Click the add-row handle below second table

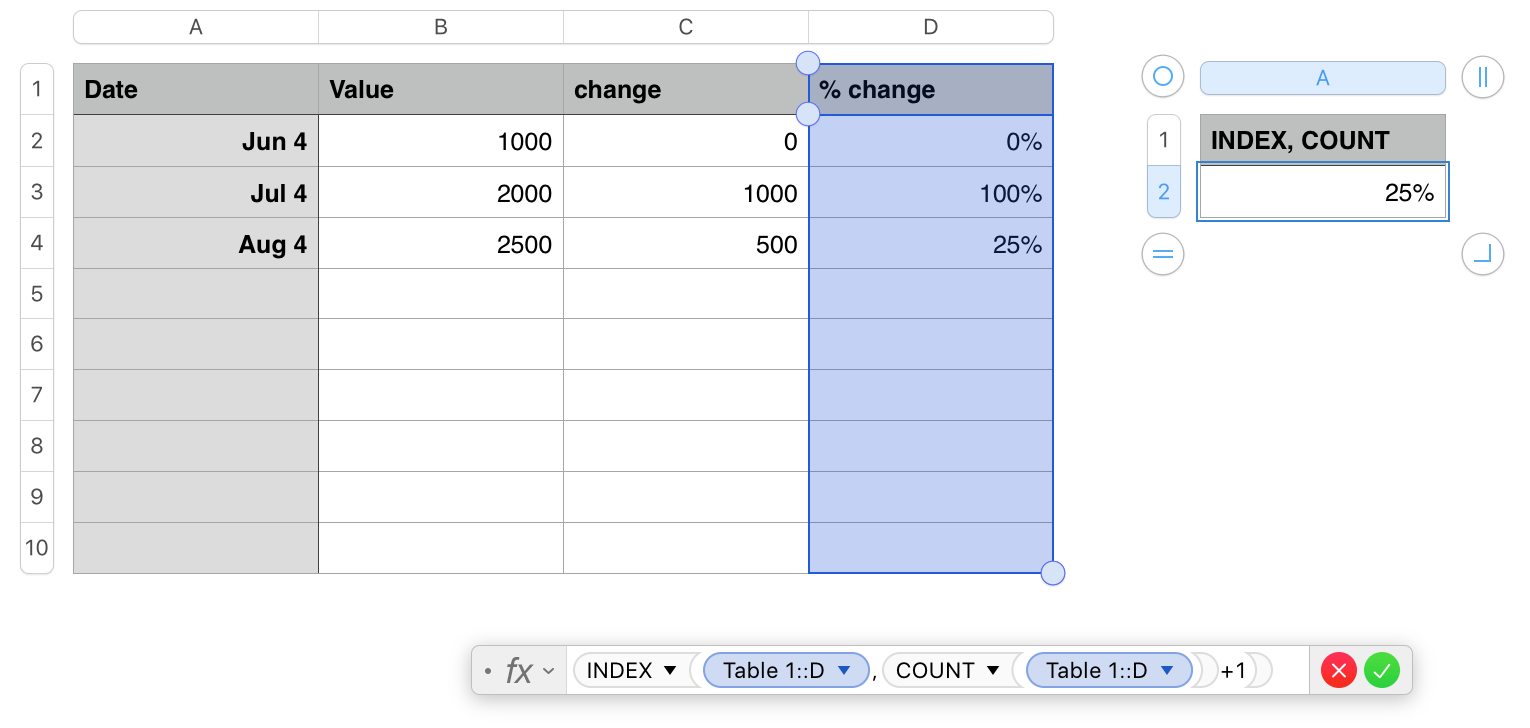pyautogui.click(x=1162, y=254)
